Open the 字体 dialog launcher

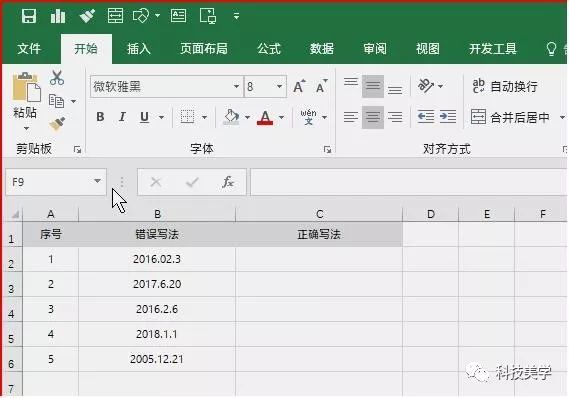327,149
